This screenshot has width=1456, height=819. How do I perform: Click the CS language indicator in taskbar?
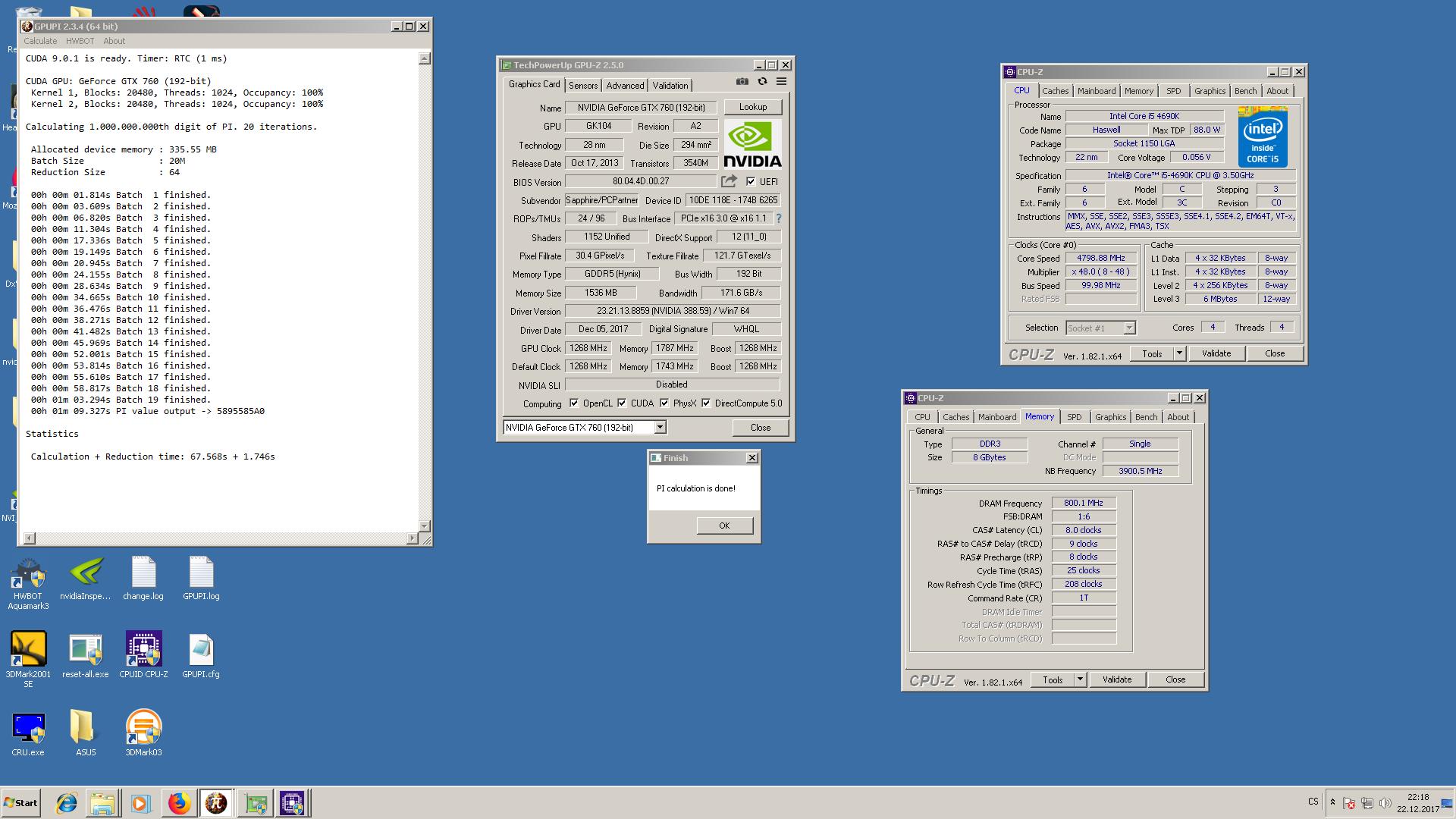click(1313, 802)
